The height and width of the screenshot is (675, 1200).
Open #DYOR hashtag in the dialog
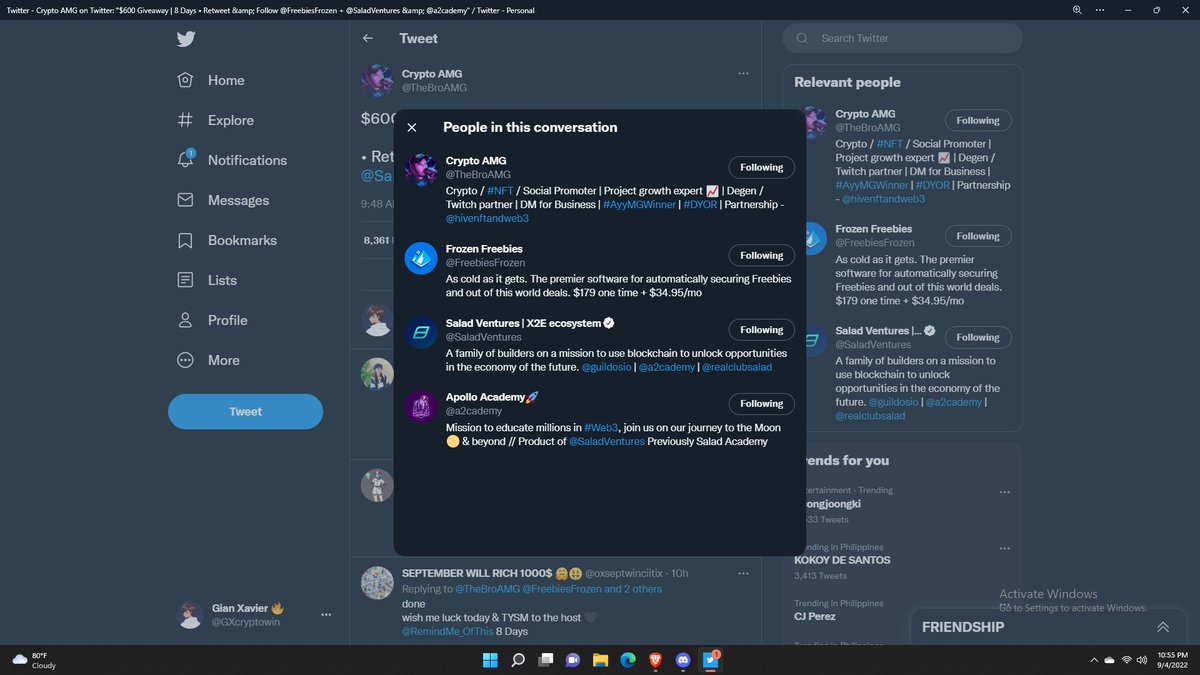pos(699,204)
